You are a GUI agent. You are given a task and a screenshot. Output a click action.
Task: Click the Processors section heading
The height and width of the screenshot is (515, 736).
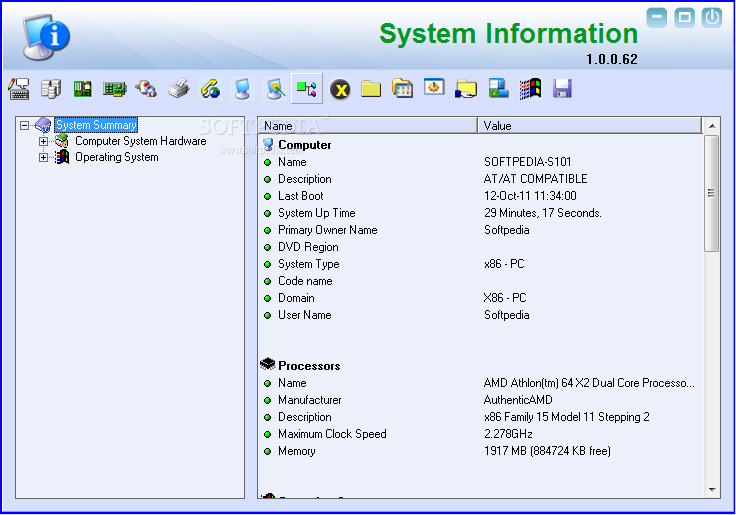click(x=309, y=366)
